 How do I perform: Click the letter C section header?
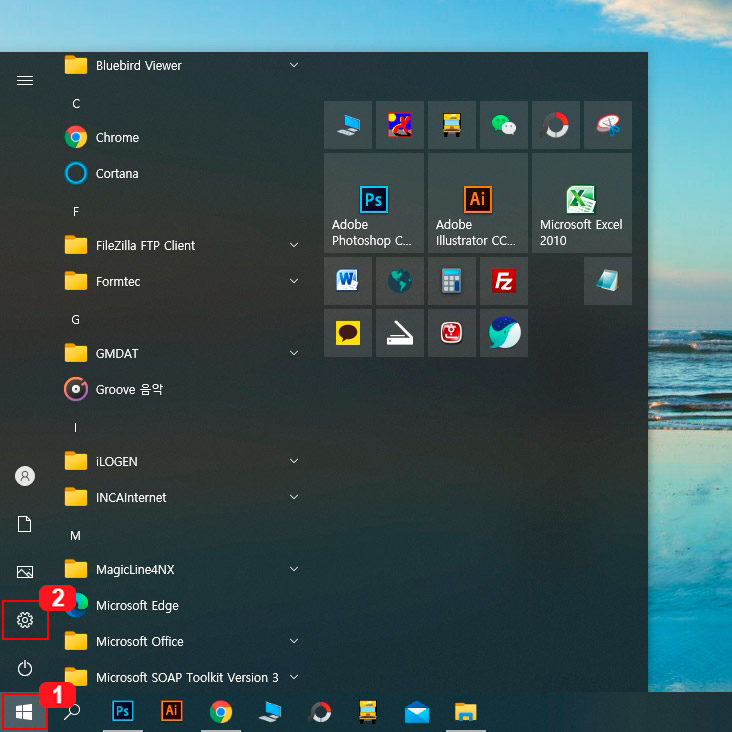(76, 104)
